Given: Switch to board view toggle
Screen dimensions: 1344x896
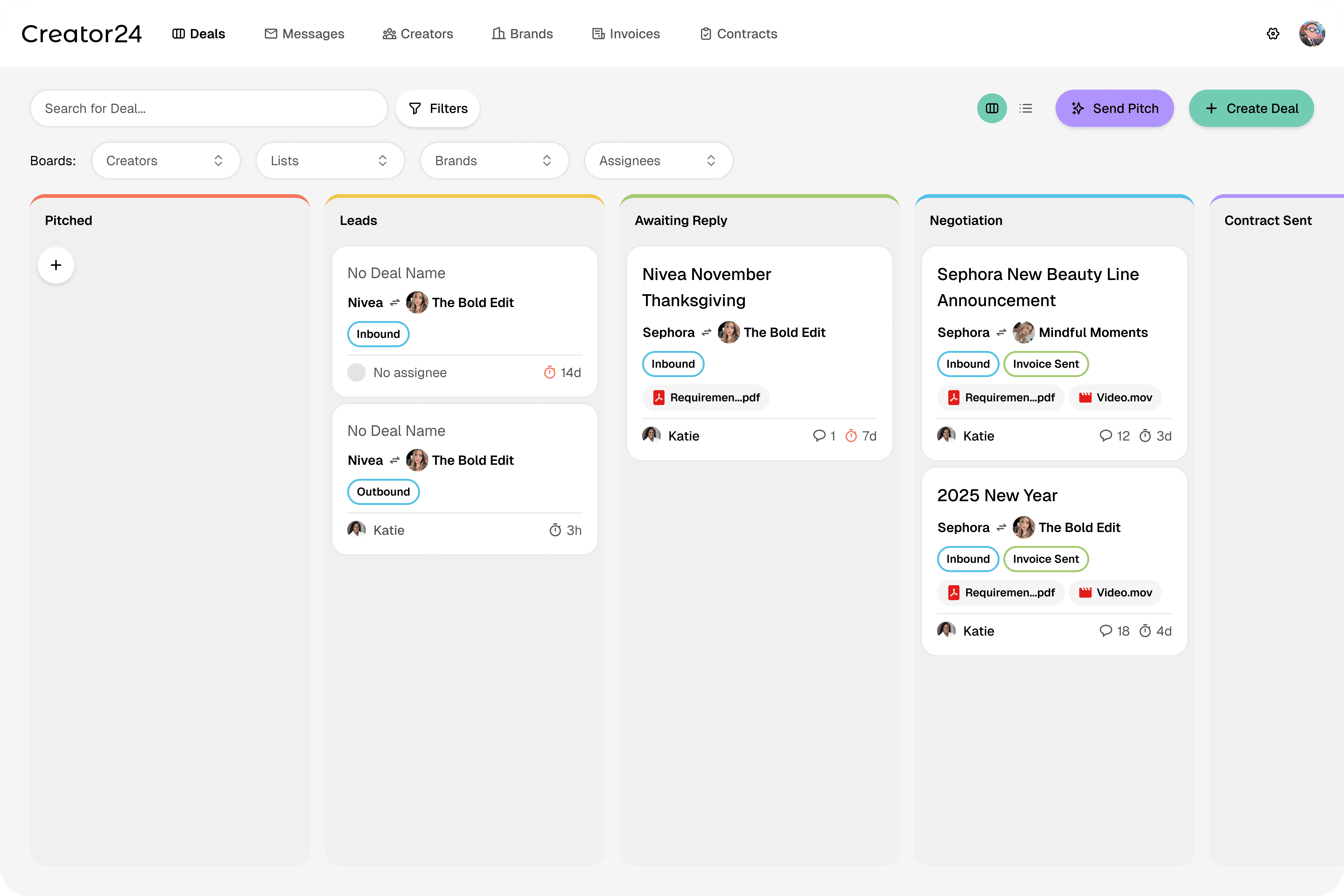Looking at the screenshot, I should click(x=992, y=108).
